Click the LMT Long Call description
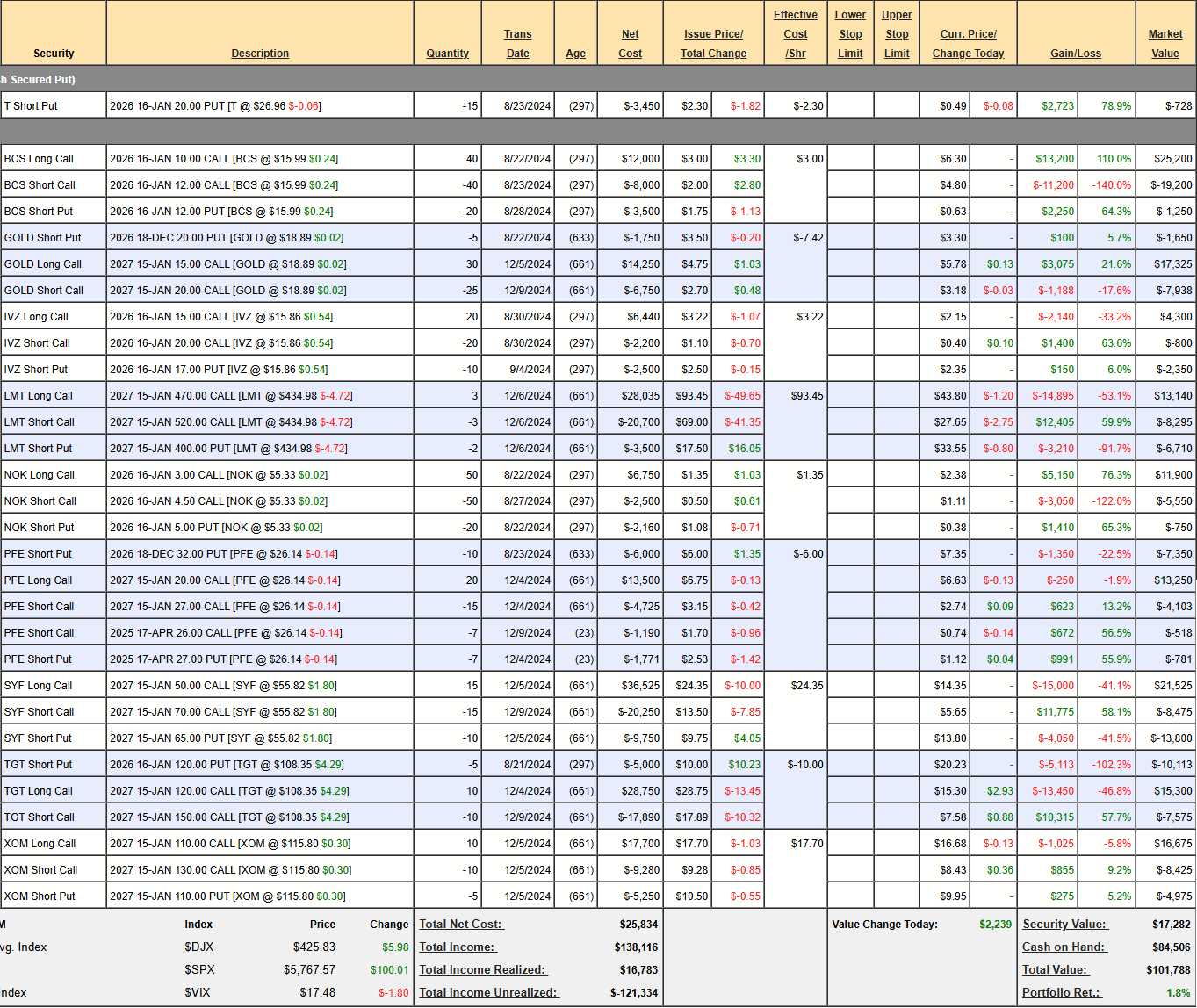1197x1008 pixels. tap(231, 396)
